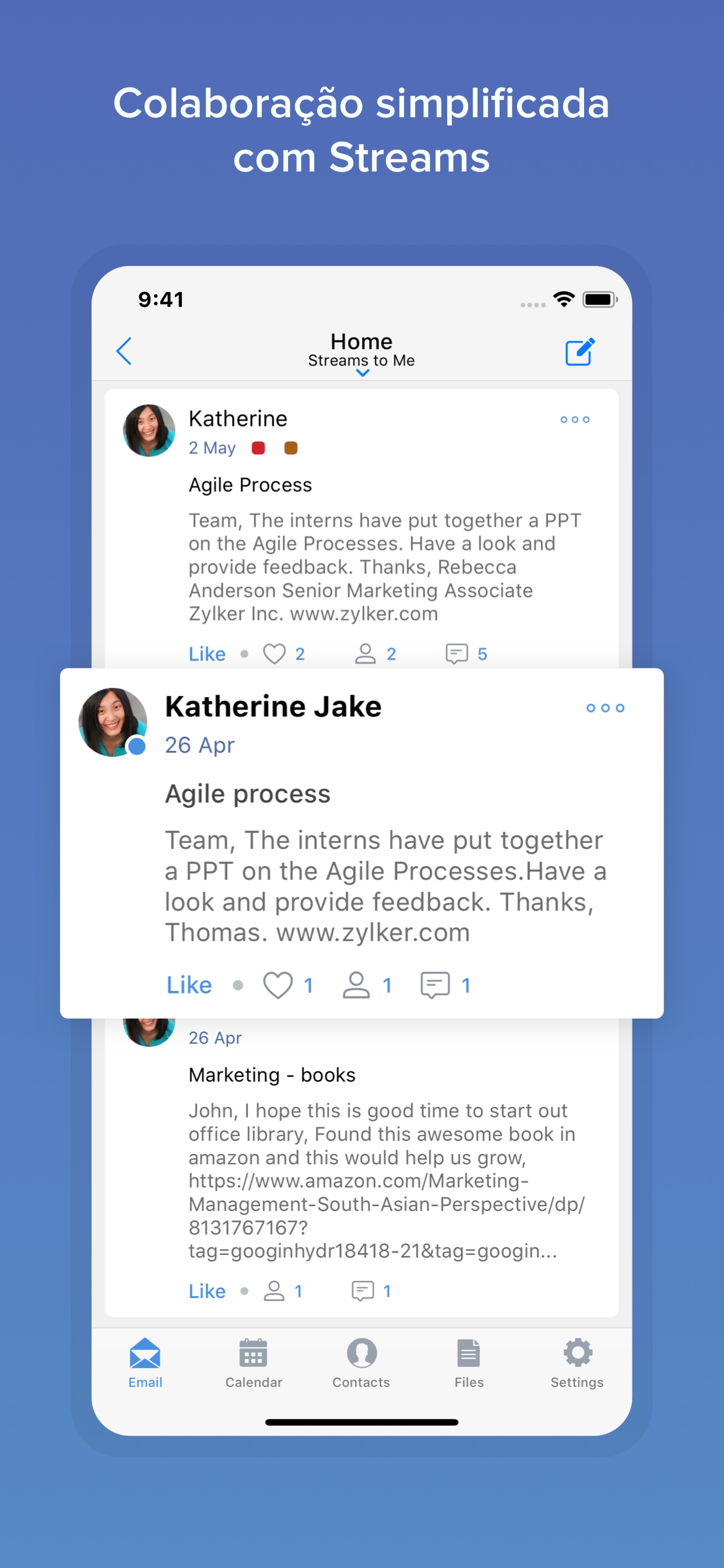Go back using the left chevron
Viewport: 724px width, 1568px height.
[124, 351]
